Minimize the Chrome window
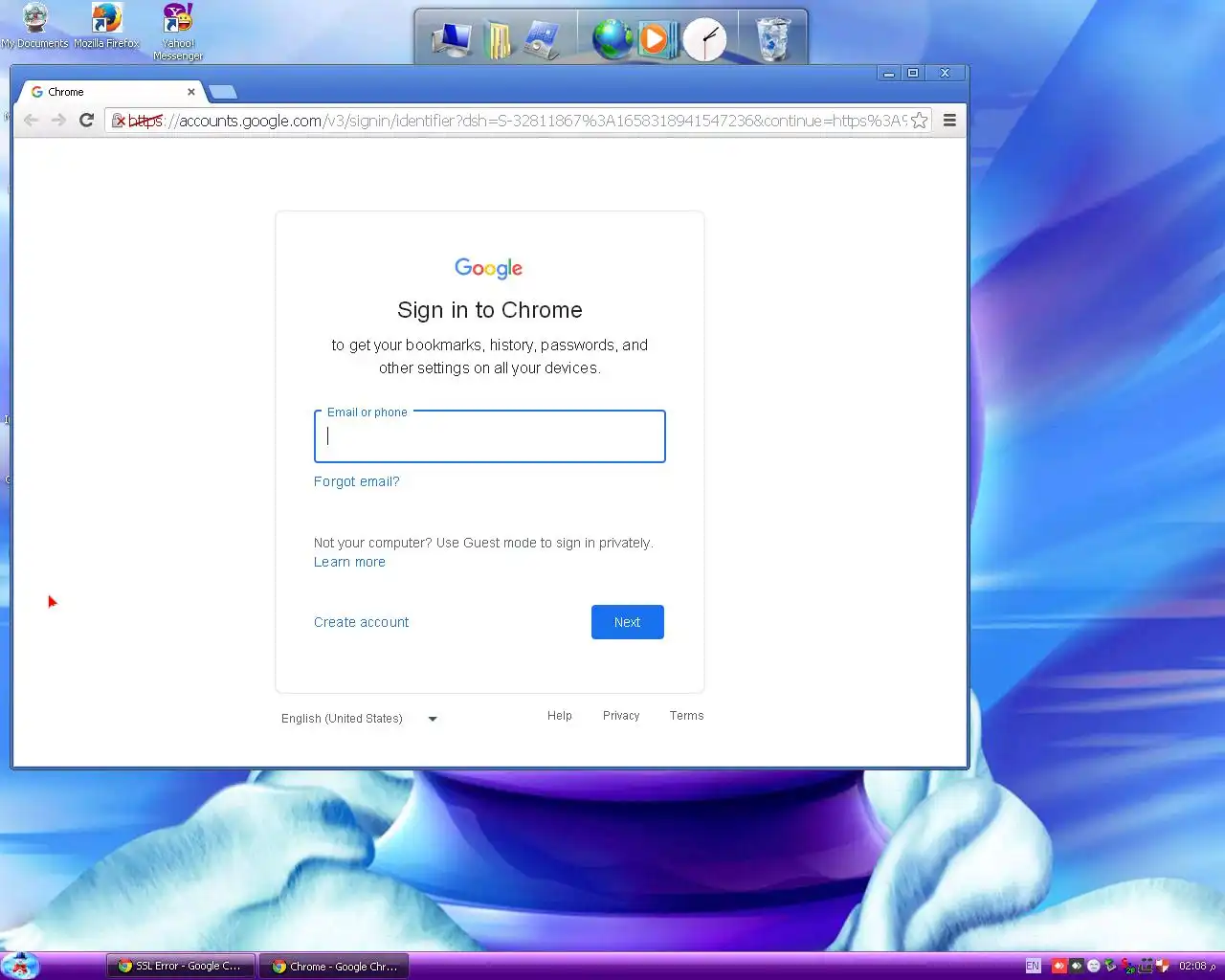The image size is (1225, 980). tap(889, 73)
